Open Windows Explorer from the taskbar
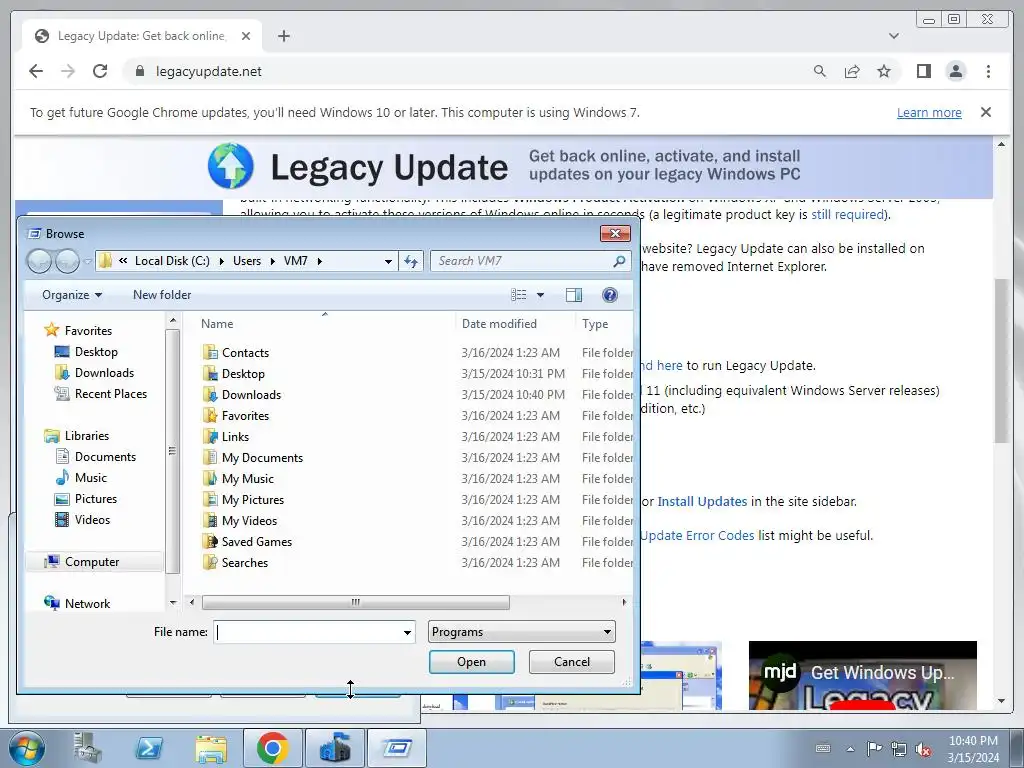This screenshot has width=1024, height=768. pyautogui.click(x=211, y=748)
